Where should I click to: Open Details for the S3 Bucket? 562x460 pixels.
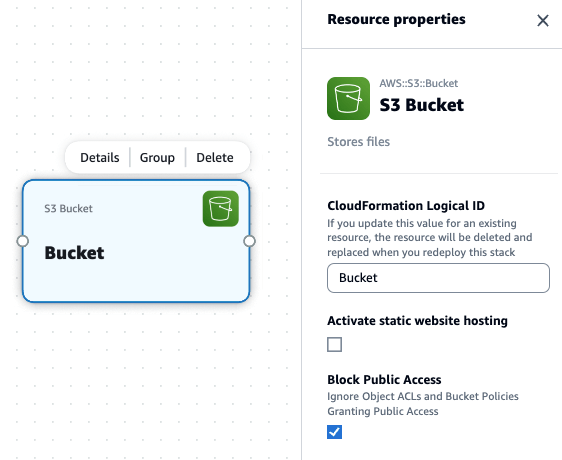click(x=100, y=157)
